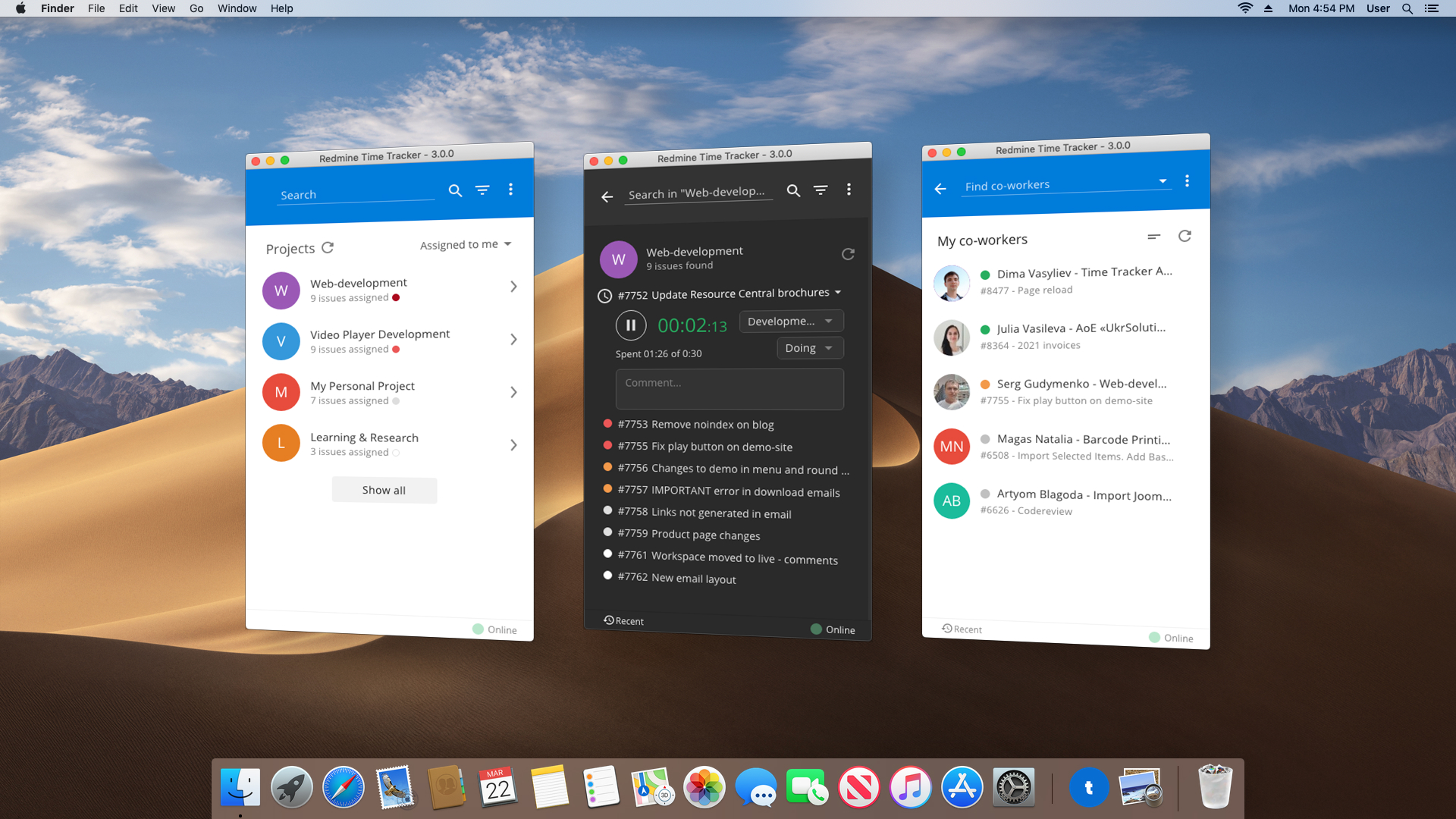The height and width of the screenshot is (819, 1456).
Task: Expand the Video Player Development chevron
Action: (x=513, y=339)
